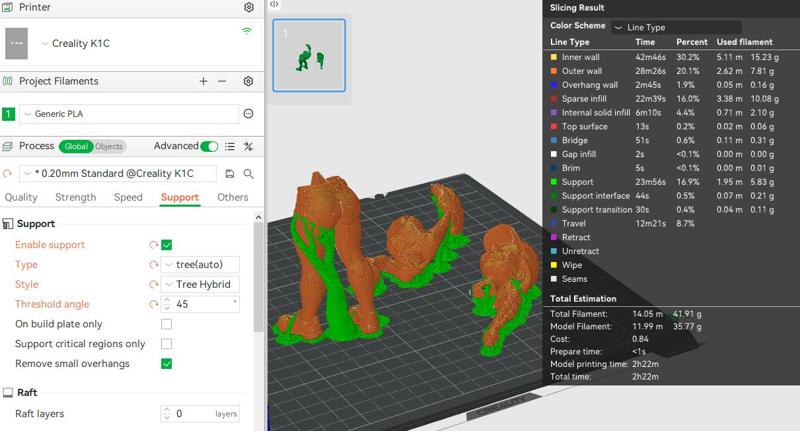
Task: Uncheck Remove small overhangs
Action: [166, 364]
